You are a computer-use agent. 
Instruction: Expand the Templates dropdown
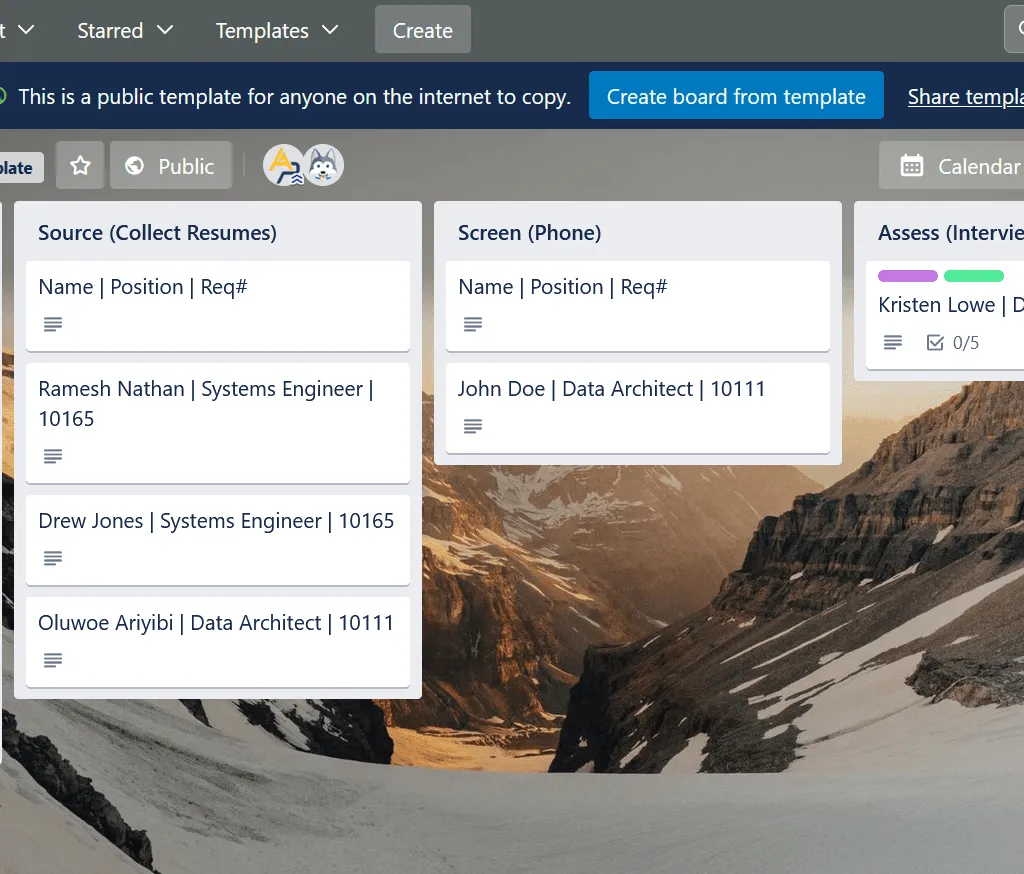tap(277, 31)
